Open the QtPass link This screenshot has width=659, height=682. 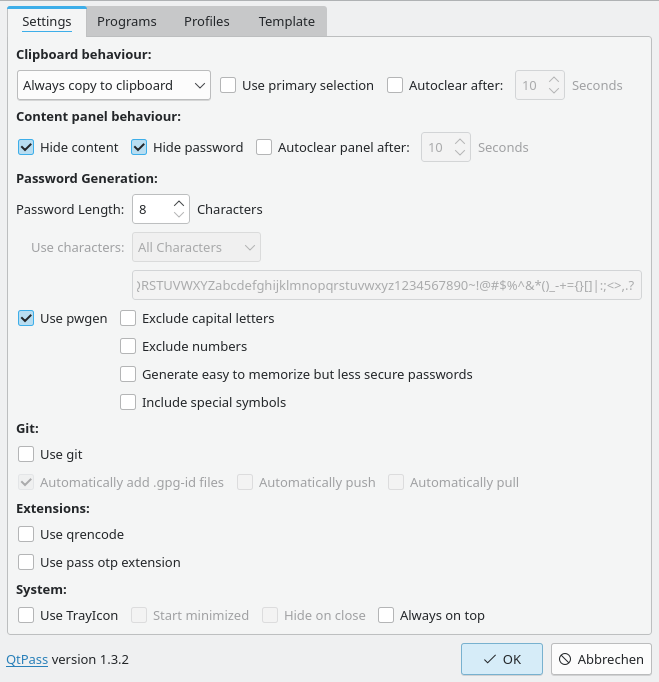27,660
